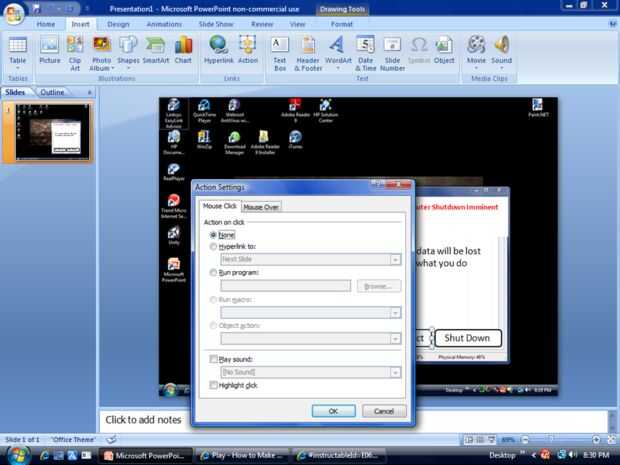Click the spell check icon in status bar
Screen dimensions: 620x465
coord(112,439)
